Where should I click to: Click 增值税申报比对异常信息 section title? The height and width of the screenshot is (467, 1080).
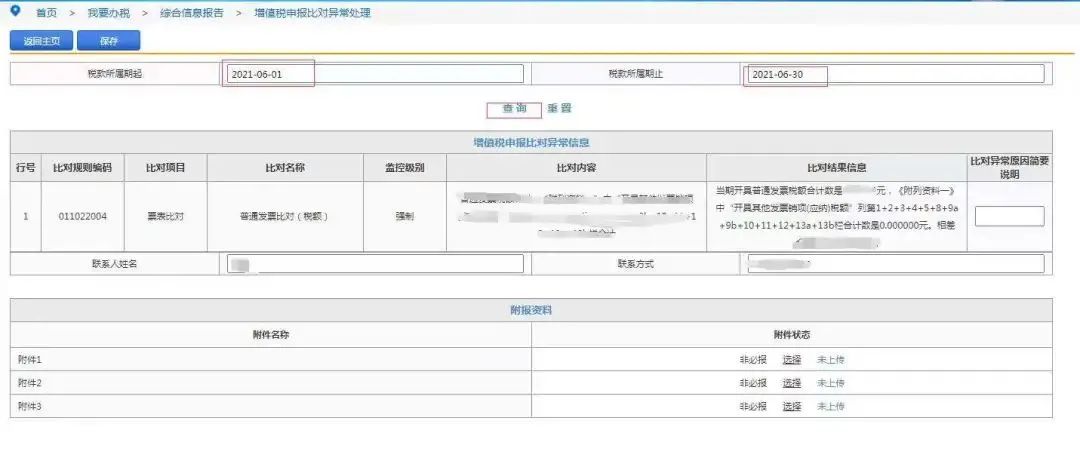pos(531,143)
